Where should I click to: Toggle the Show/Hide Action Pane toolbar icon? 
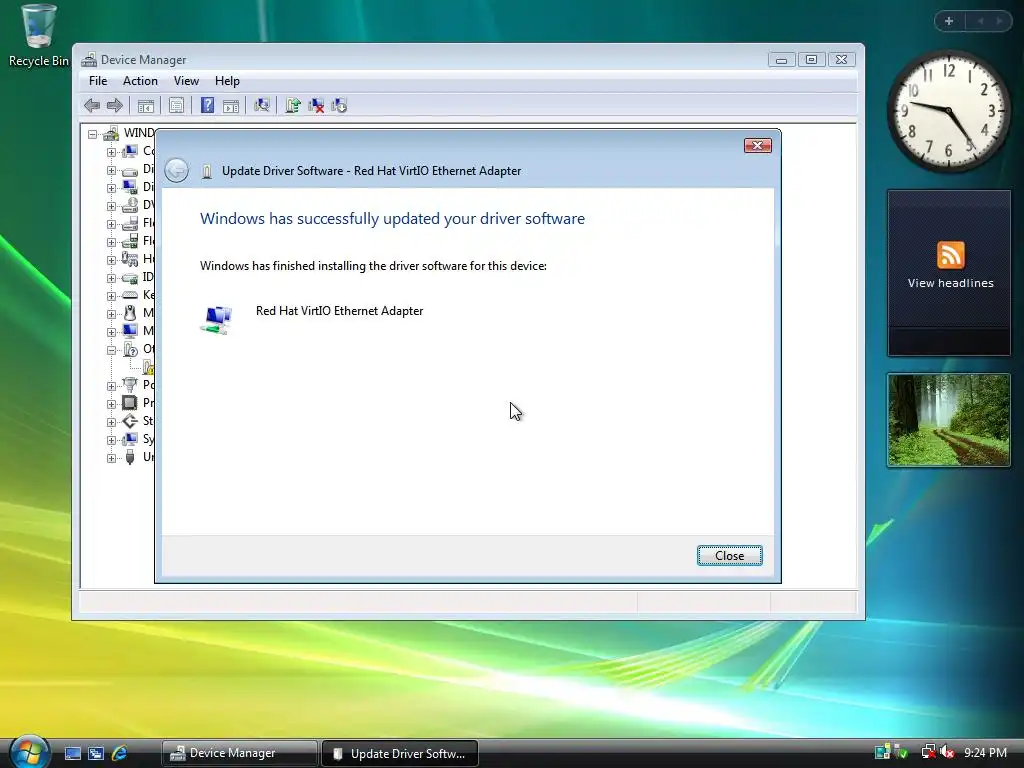click(231, 105)
